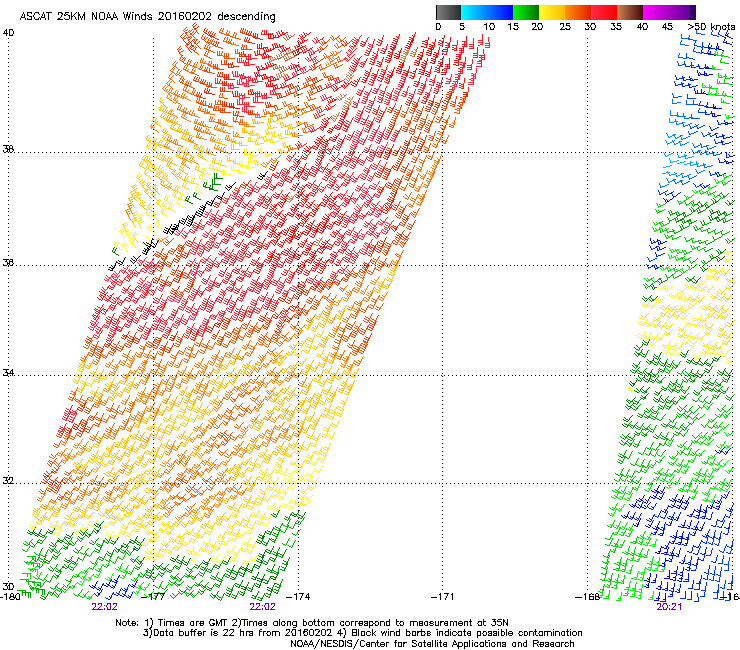Click the 'NOAA/NESDIS/Center for Satellite Applications and Research' credit
This screenshot has height=650, width=740.
coord(432,644)
